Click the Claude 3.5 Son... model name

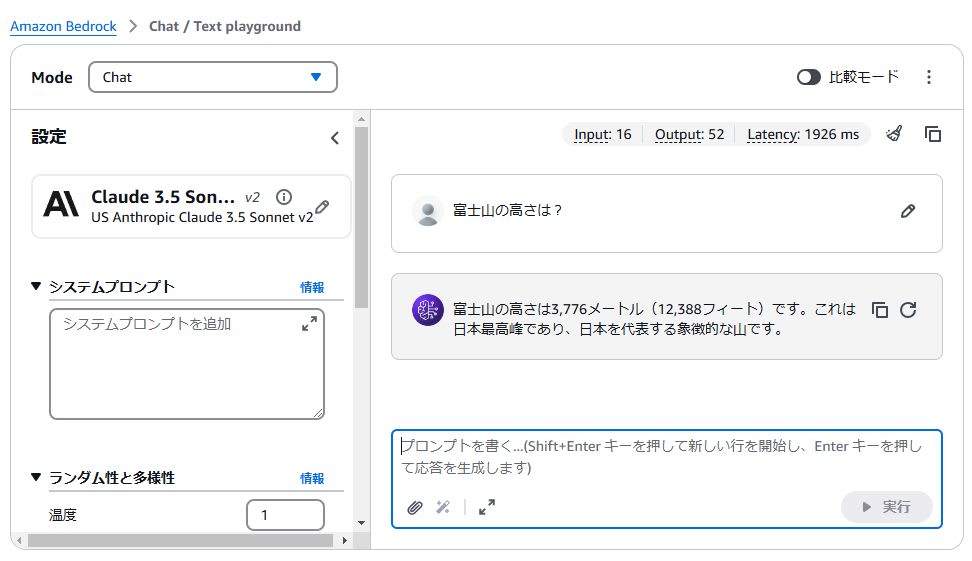(163, 197)
